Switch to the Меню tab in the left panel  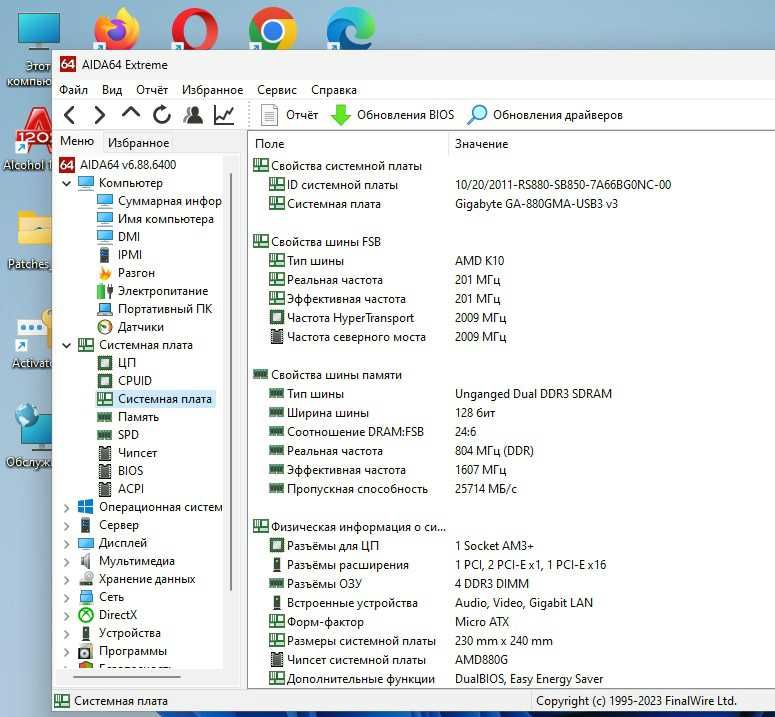click(77, 141)
